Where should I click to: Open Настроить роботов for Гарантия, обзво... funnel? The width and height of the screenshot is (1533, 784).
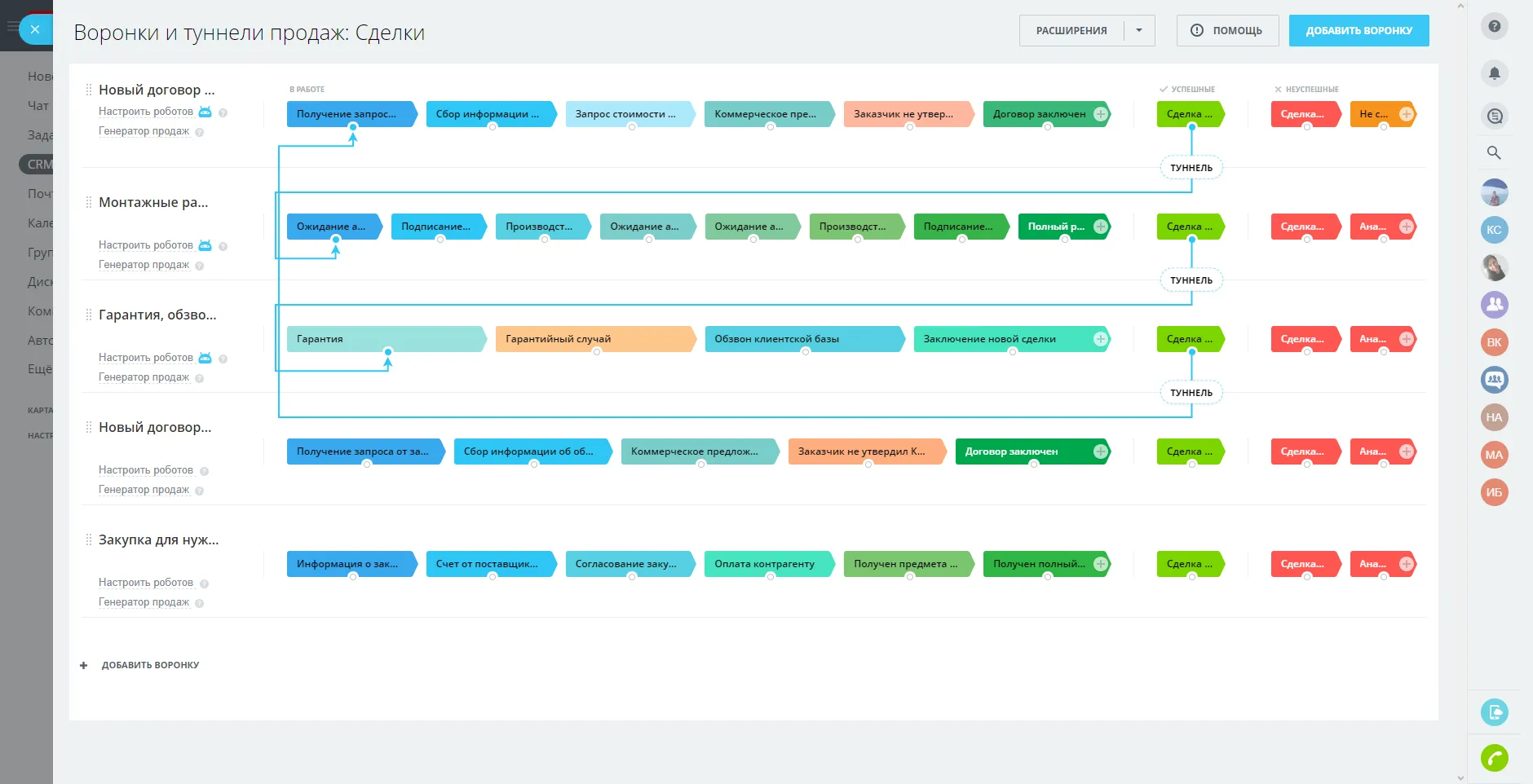click(x=146, y=357)
